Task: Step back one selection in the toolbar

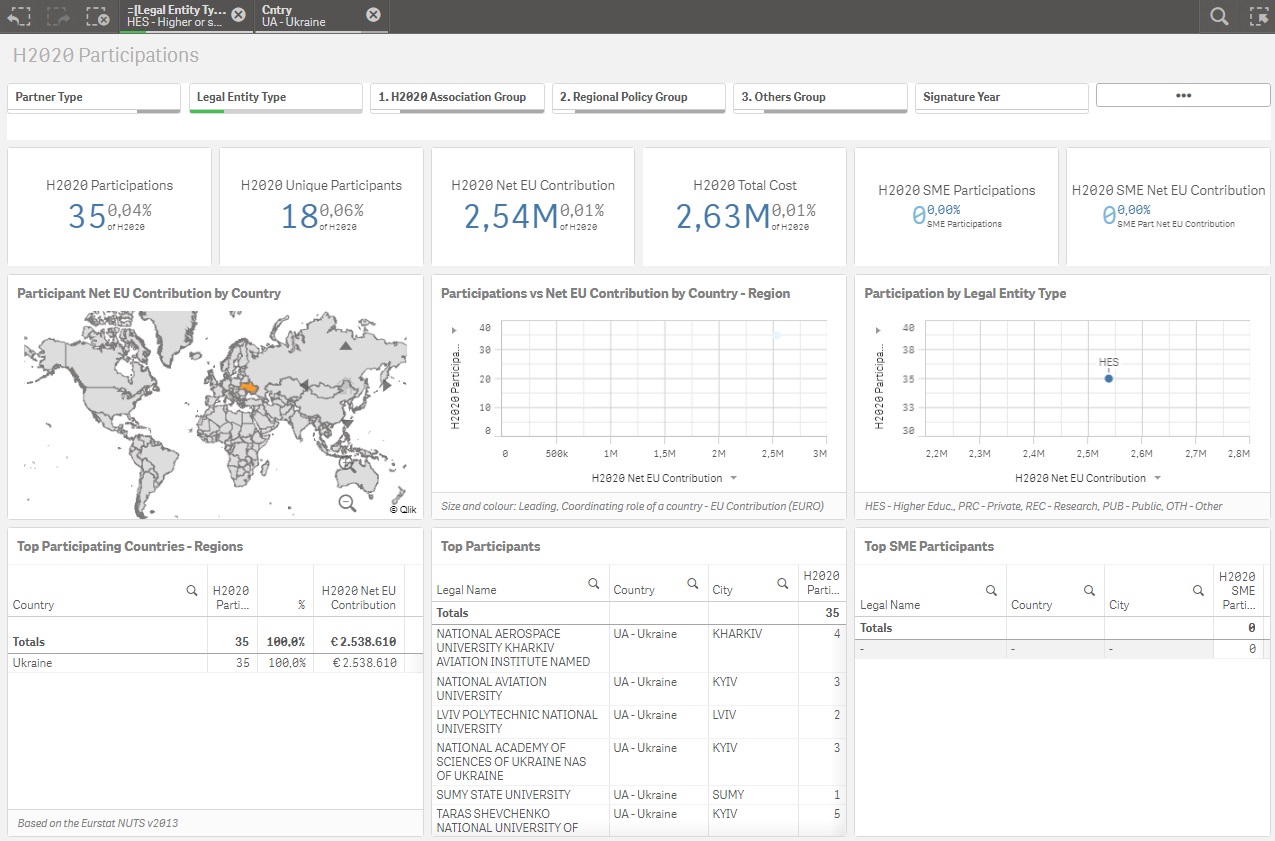Action: pyautogui.click(x=19, y=16)
